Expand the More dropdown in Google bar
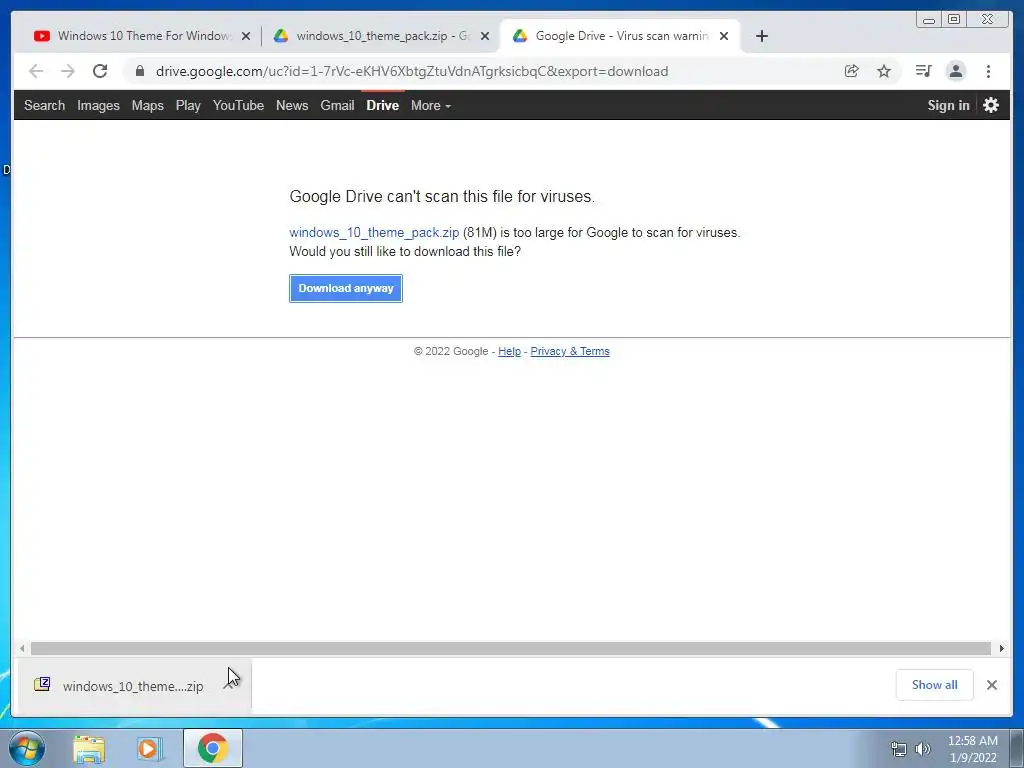Viewport: 1024px width, 768px height. click(431, 105)
